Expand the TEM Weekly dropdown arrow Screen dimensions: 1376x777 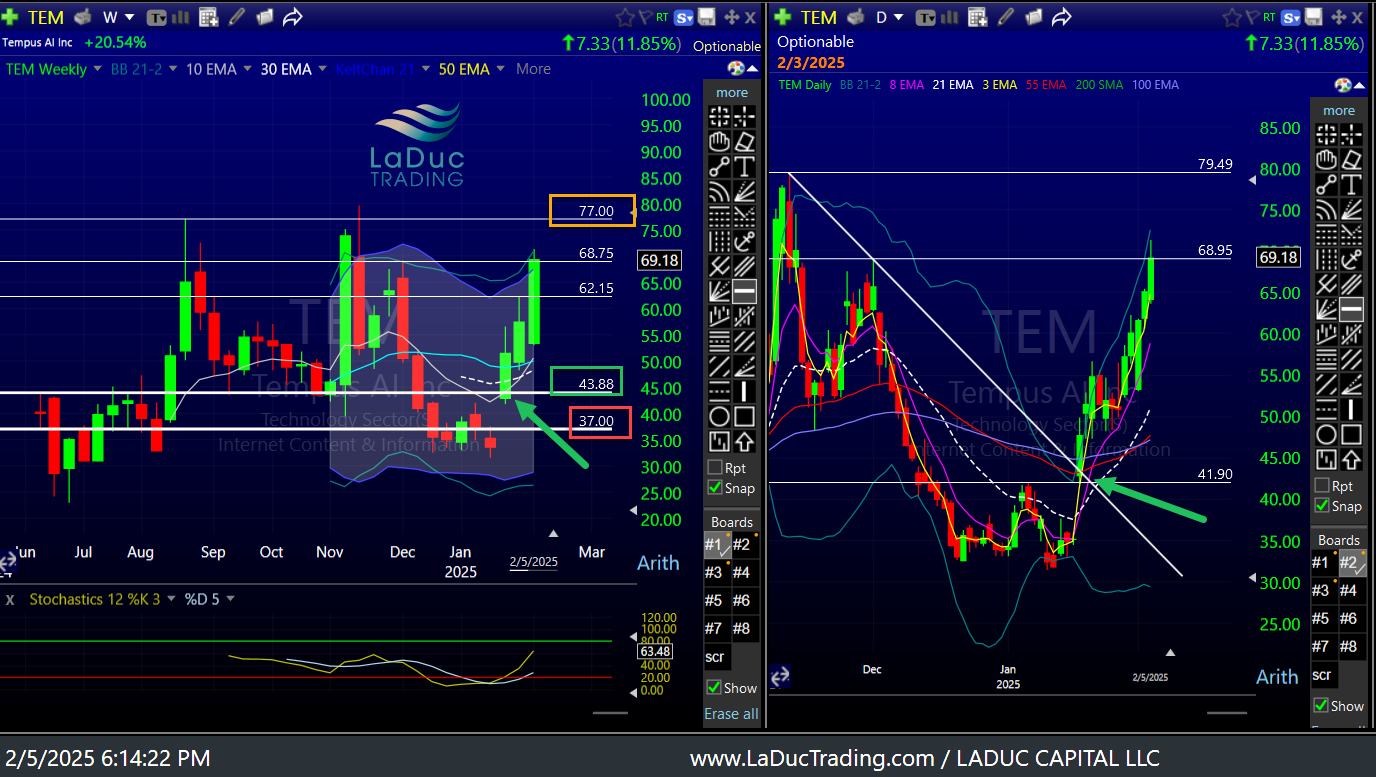pyautogui.click(x=97, y=69)
